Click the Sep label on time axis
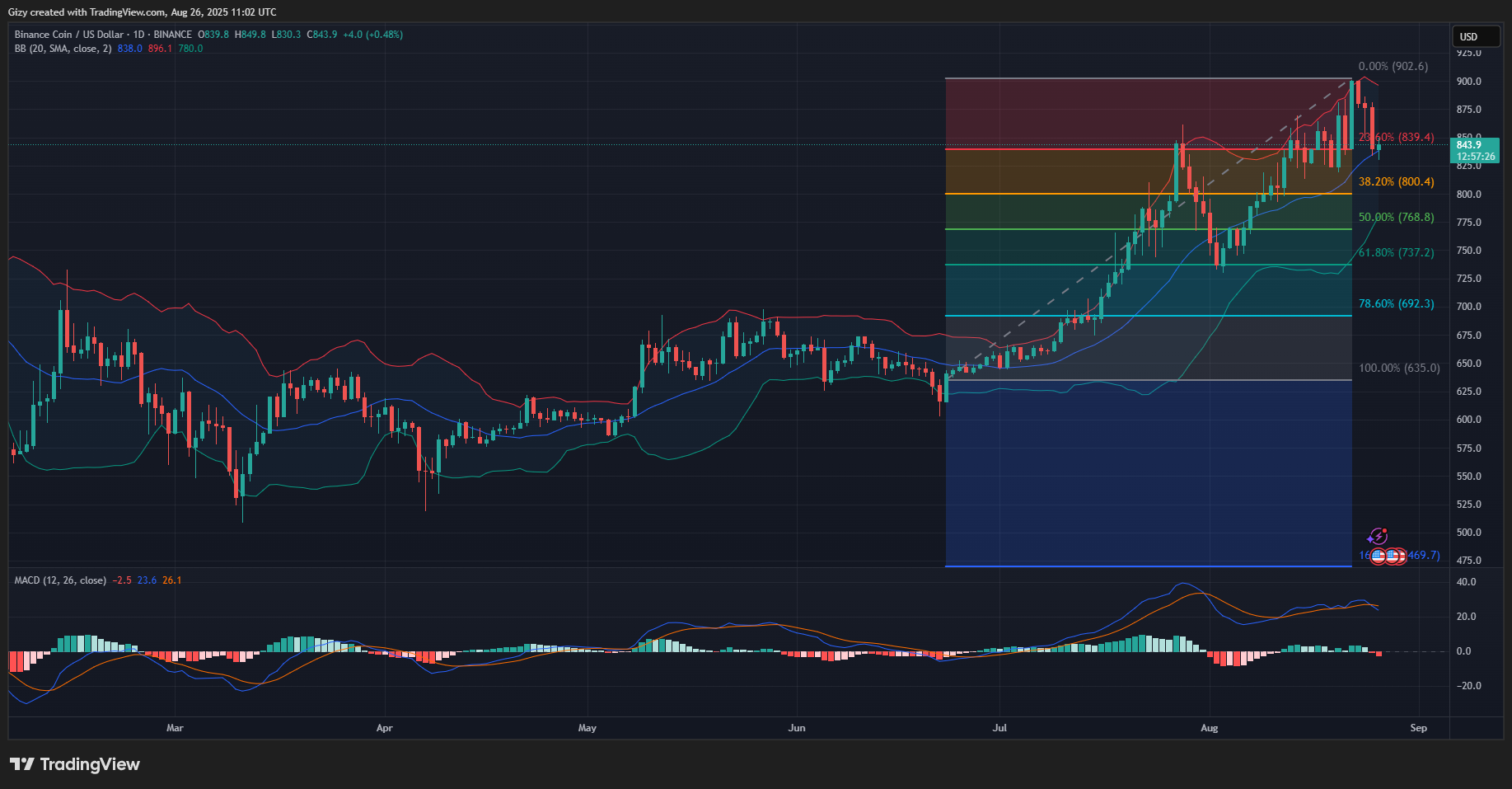1512x789 pixels. point(1418,728)
